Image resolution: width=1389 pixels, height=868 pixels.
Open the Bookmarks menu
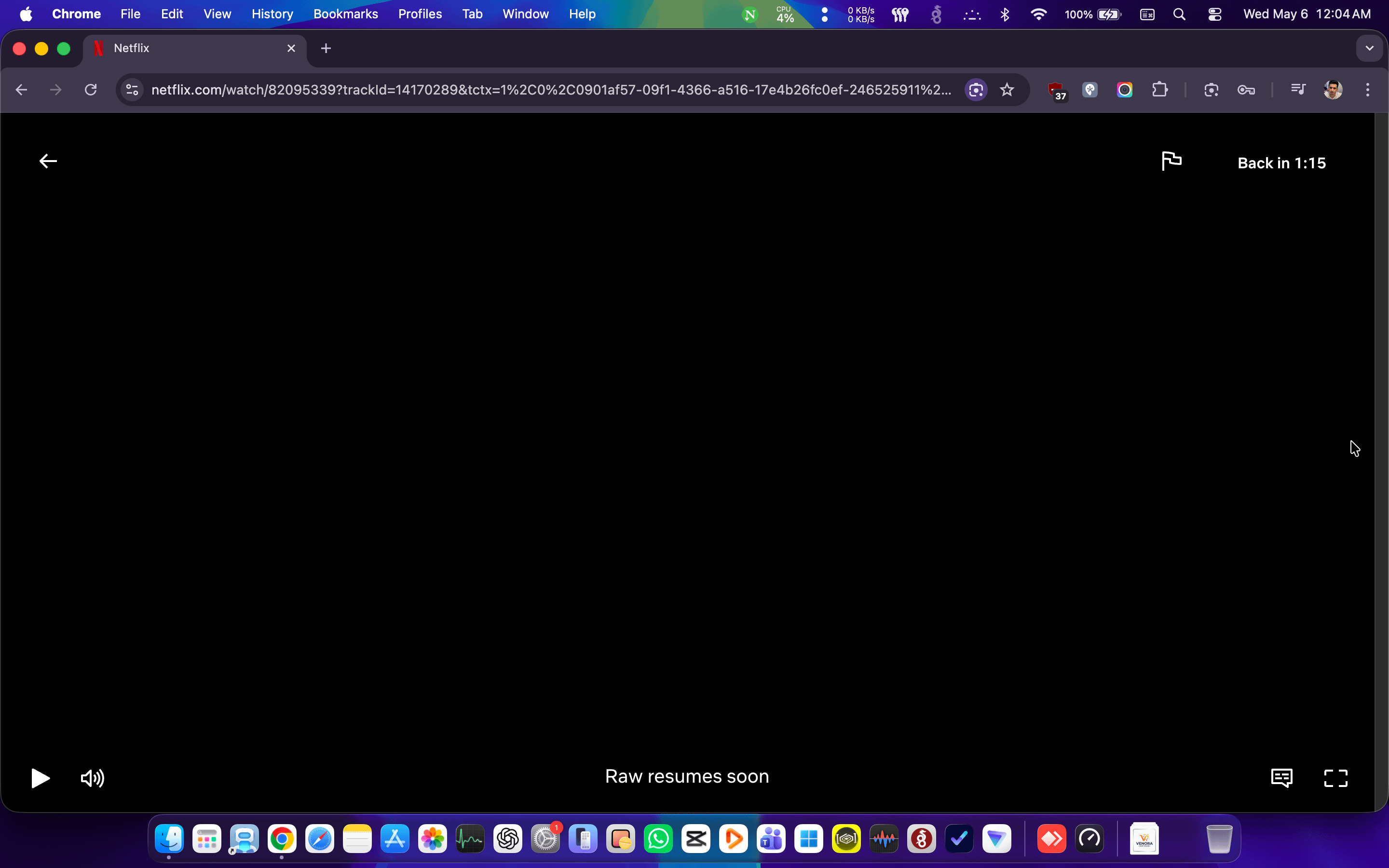click(x=345, y=14)
